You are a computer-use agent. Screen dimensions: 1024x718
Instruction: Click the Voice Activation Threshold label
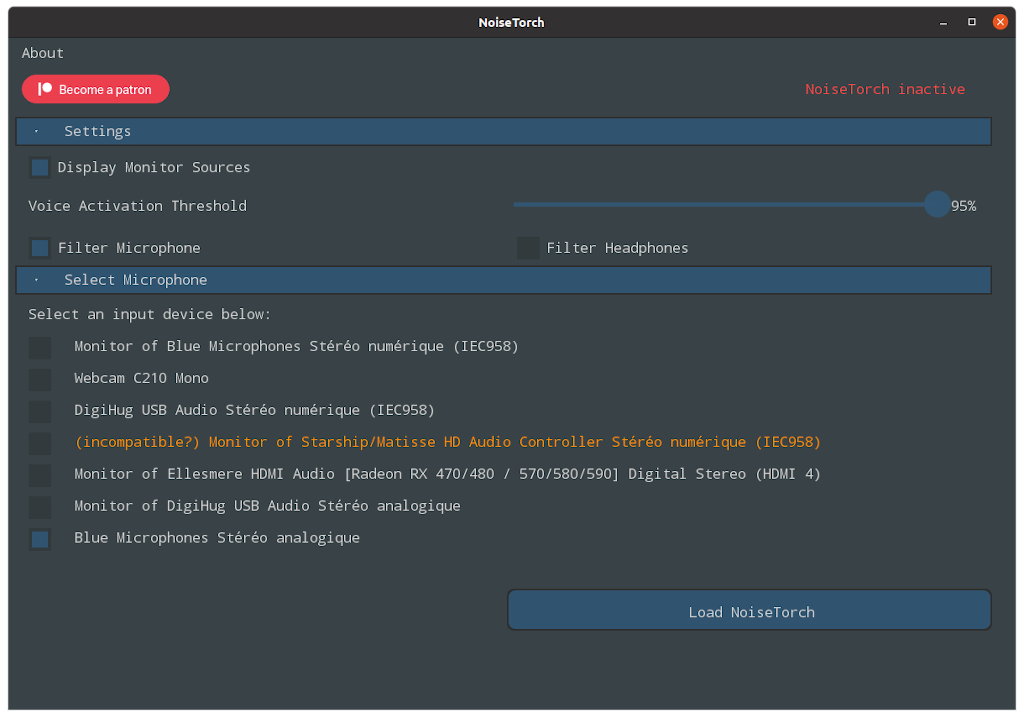click(138, 206)
